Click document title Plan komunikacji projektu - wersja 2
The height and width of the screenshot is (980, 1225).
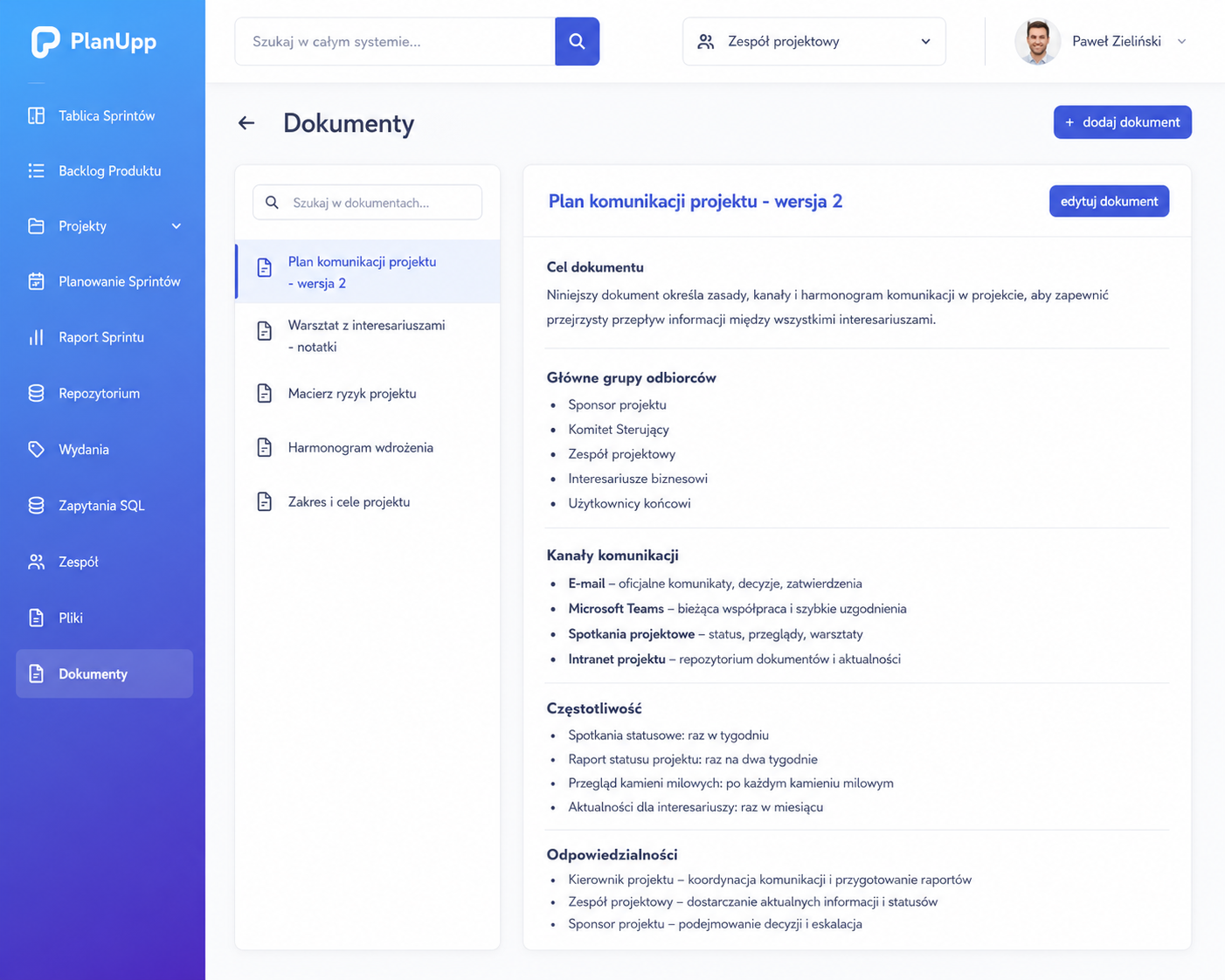point(696,201)
